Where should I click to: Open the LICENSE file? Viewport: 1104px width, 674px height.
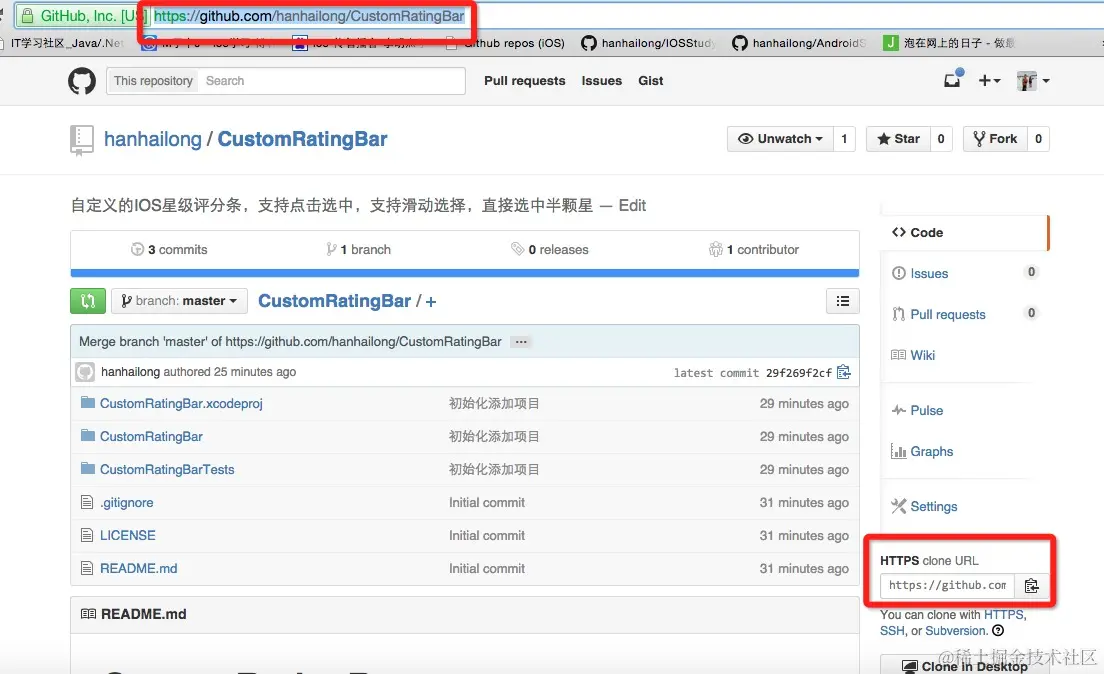tap(127, 535)
